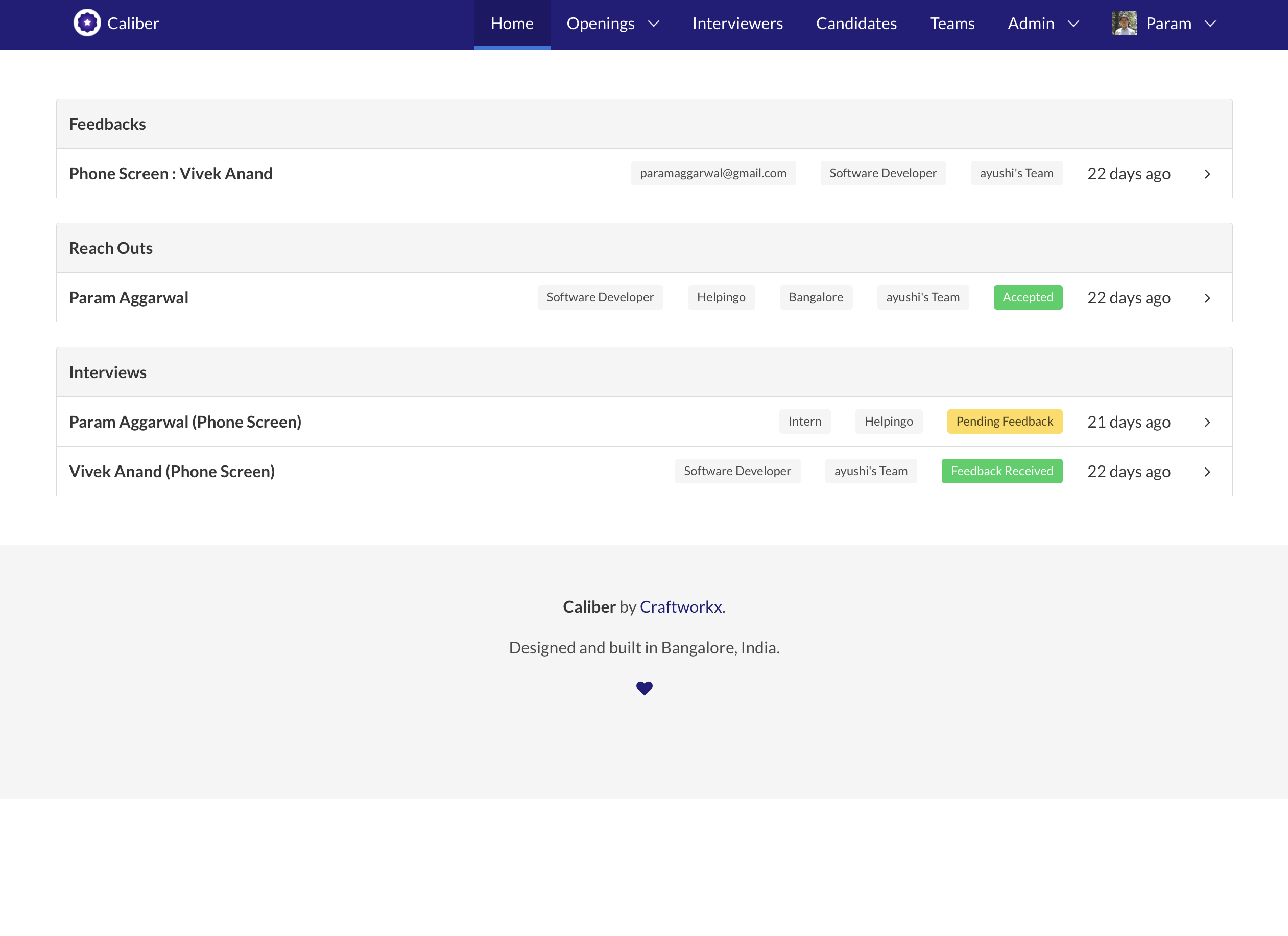Go to the Home tab
The width and height of the screenshot is (1288, 936).
tap(512, 24)
